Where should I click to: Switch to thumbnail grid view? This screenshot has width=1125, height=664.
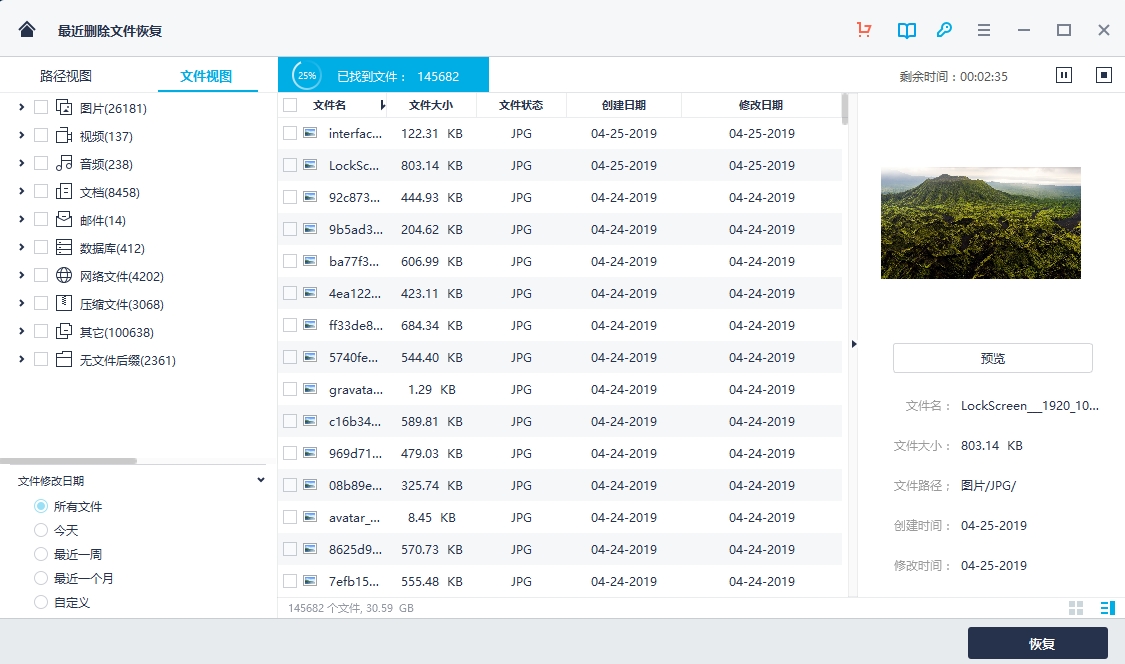[1075, 608]
